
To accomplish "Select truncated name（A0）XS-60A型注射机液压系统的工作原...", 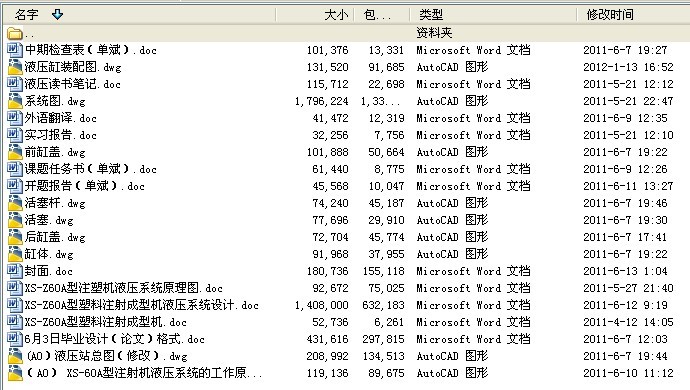I will 144,373.
